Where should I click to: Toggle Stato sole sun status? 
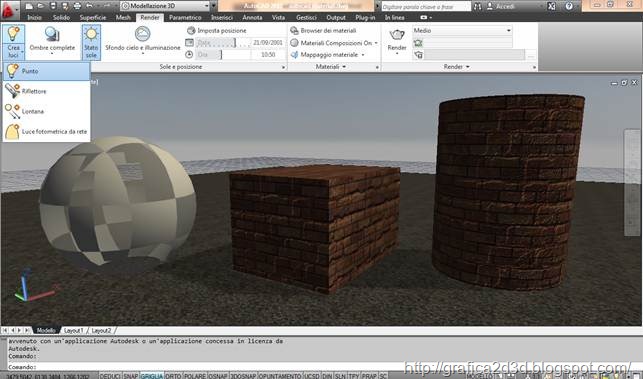(x=91, y=42)
